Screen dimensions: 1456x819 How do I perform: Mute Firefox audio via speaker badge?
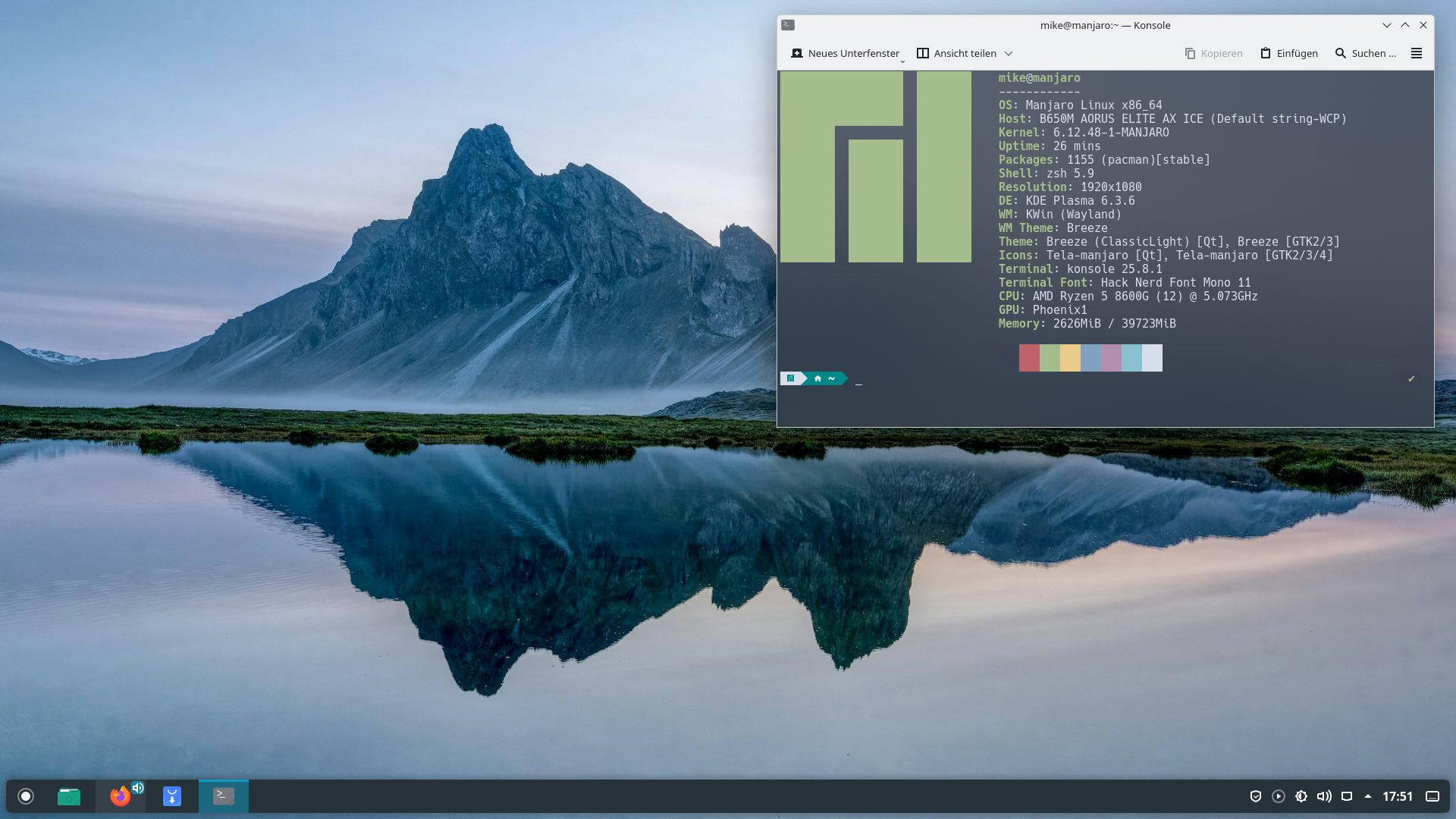138,788
